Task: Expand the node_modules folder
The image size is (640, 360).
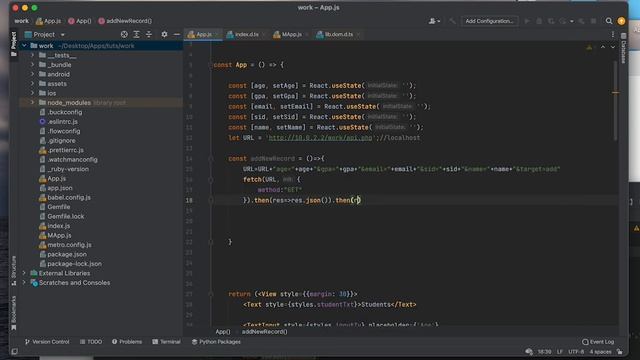Action: [x=32, y=102]
